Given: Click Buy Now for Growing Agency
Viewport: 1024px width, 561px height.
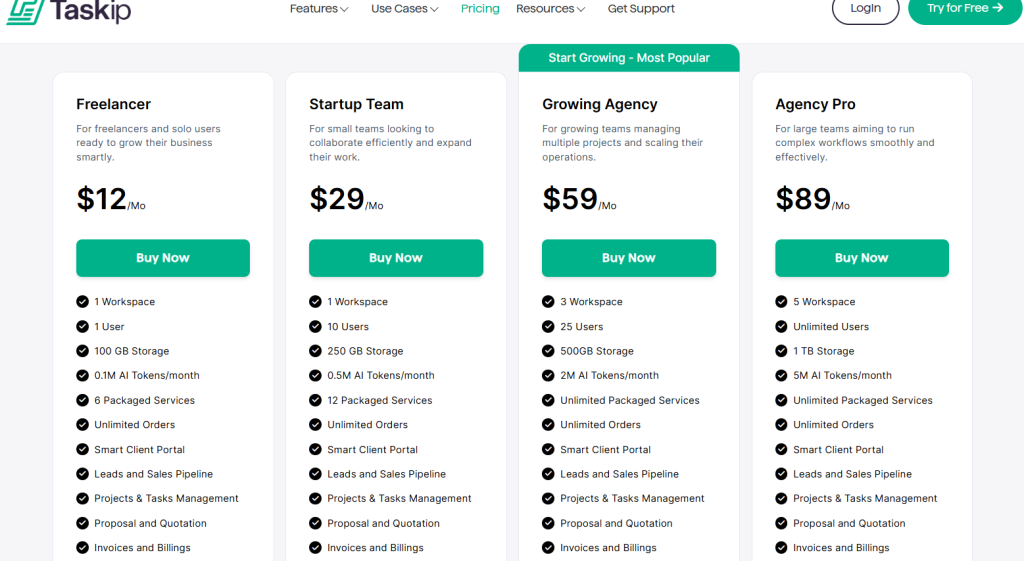Looking at the screenshot, I should tap(629, 258).
